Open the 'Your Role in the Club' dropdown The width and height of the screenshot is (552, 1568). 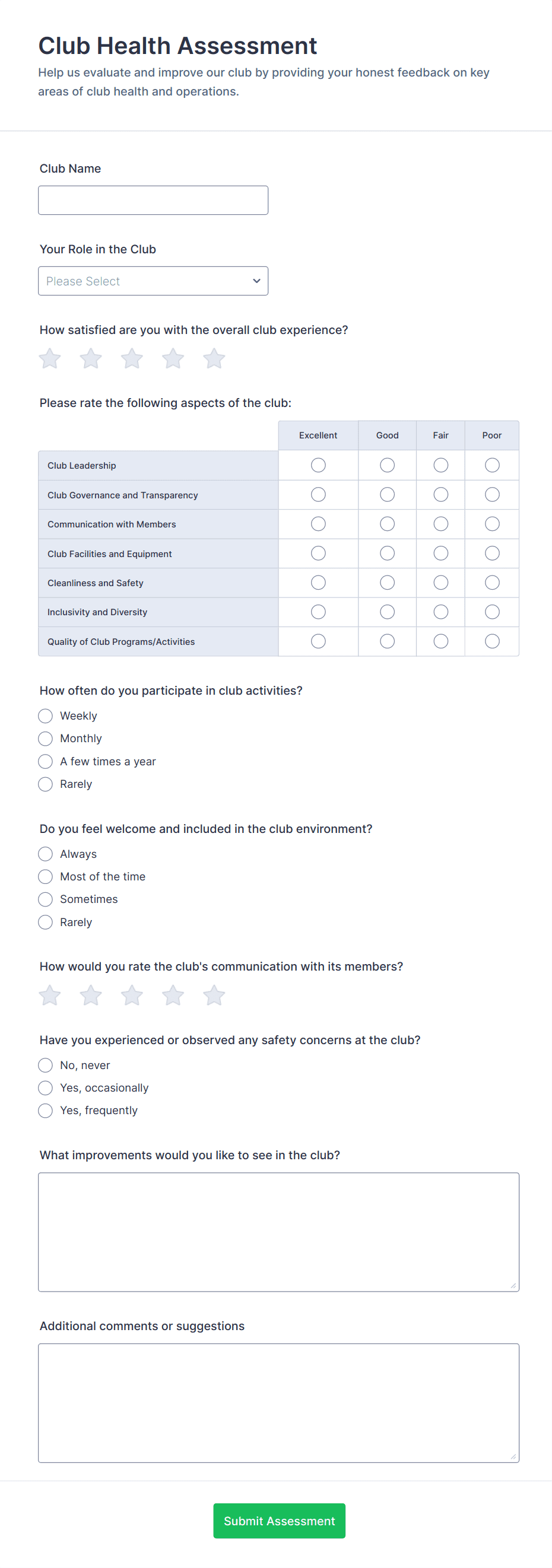coord(153,281)
